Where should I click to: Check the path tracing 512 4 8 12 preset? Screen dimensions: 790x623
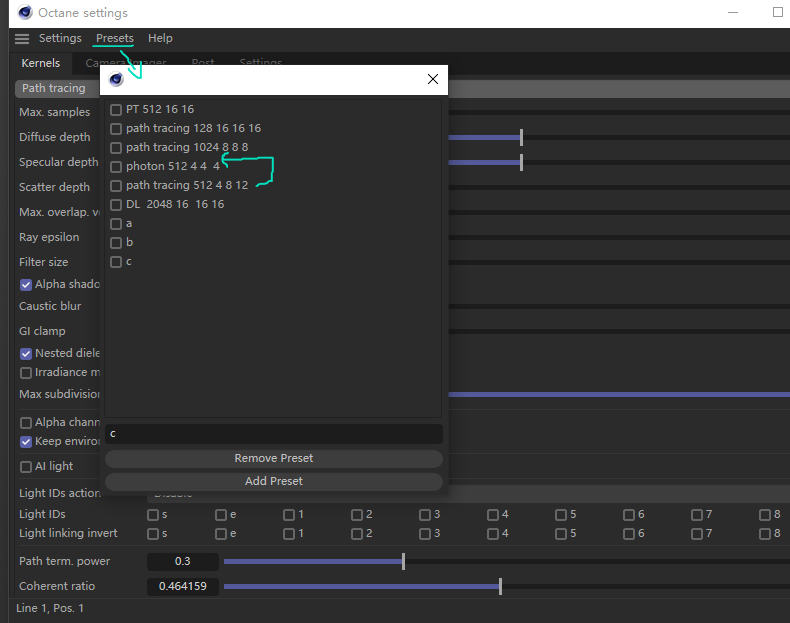[116, 186]
